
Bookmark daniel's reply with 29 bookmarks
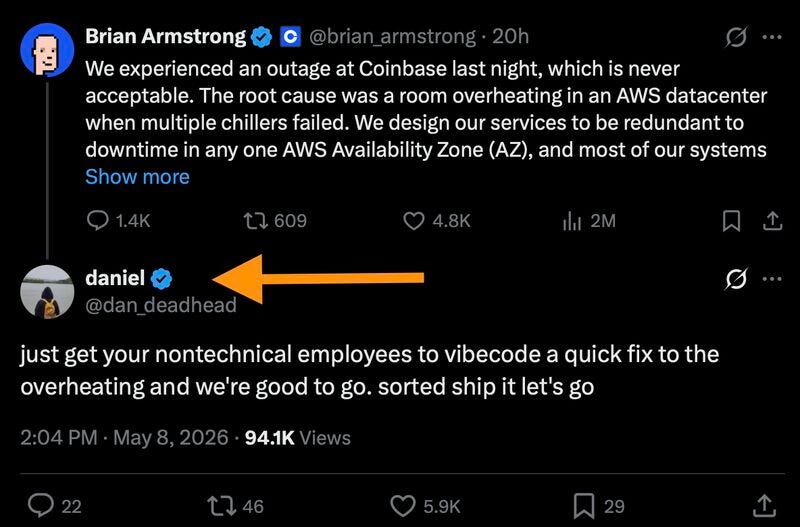pyautogui.click(x=599, y=506)
